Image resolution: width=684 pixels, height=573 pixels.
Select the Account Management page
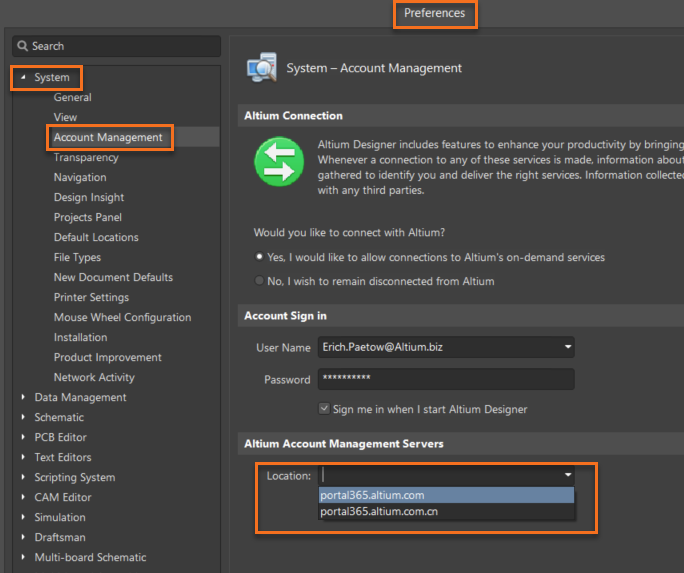[x=108, y=137]
